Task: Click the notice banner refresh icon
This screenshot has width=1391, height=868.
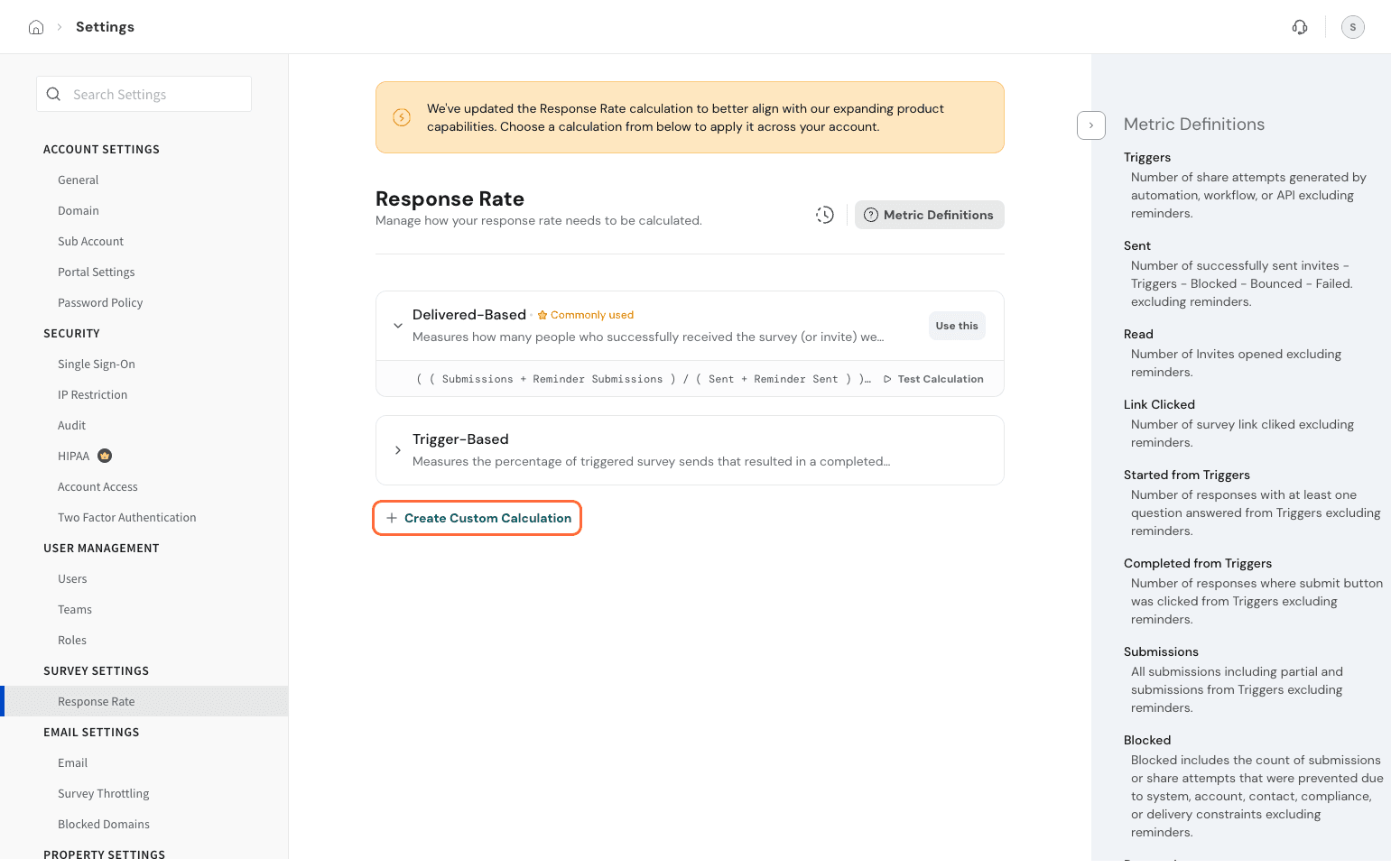Action: coord(402,117)
